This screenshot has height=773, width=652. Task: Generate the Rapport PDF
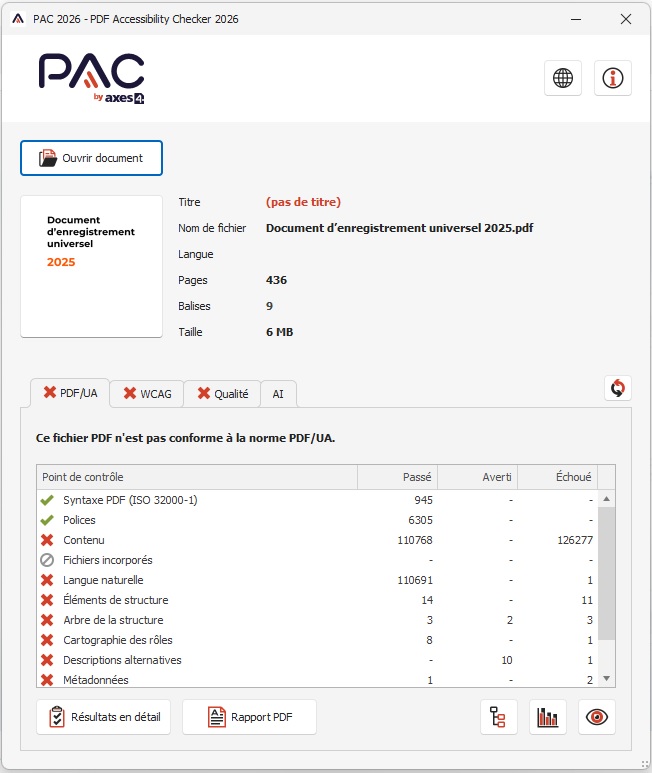click(x=249, y=717)
